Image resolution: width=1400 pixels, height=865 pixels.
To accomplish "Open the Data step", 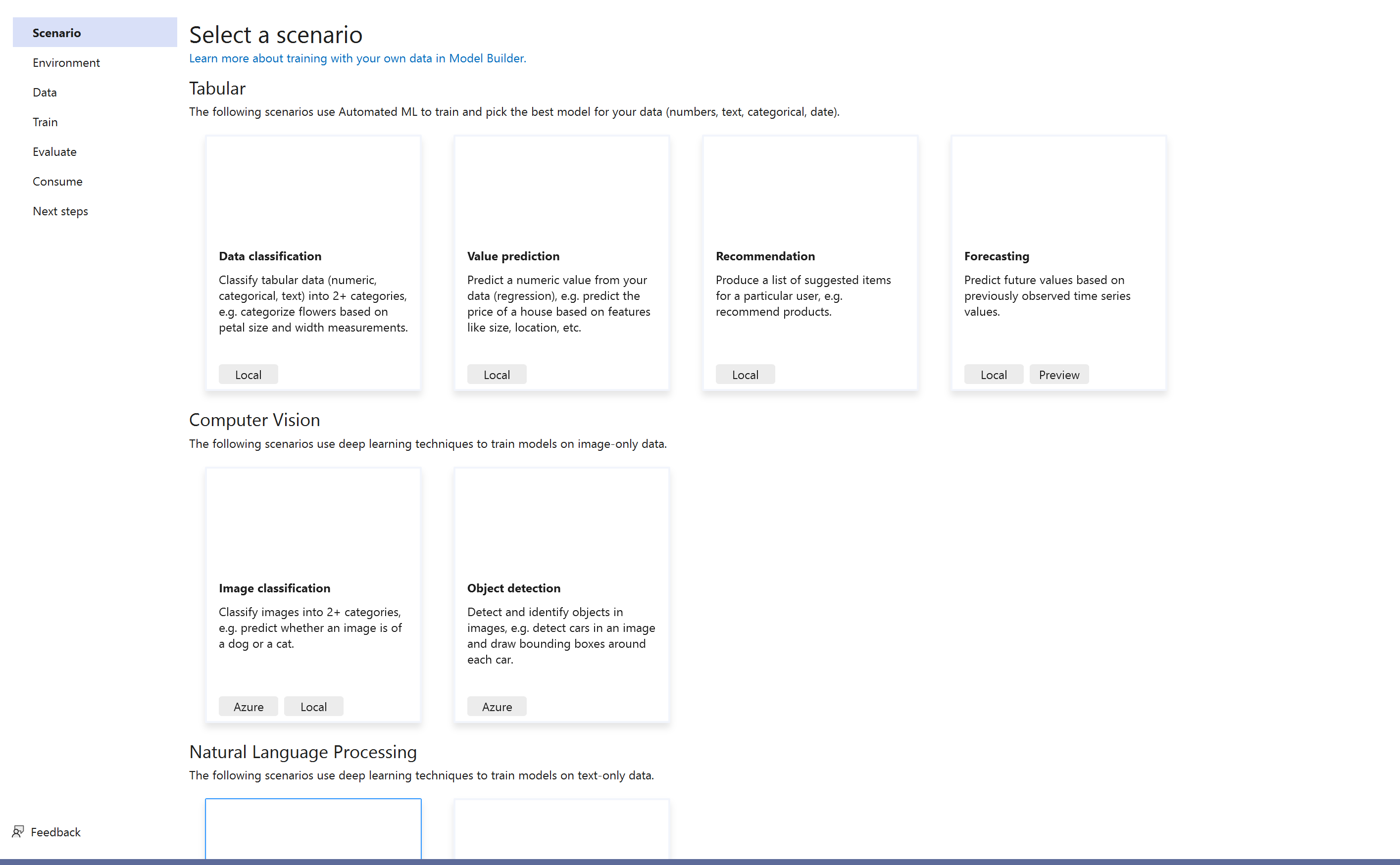I will pyautogui.click(x=44, y=92).
